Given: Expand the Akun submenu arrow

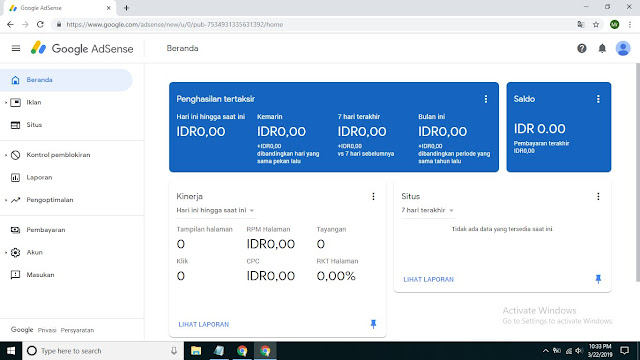Looking at the screenshot, I should coord(6,252).
